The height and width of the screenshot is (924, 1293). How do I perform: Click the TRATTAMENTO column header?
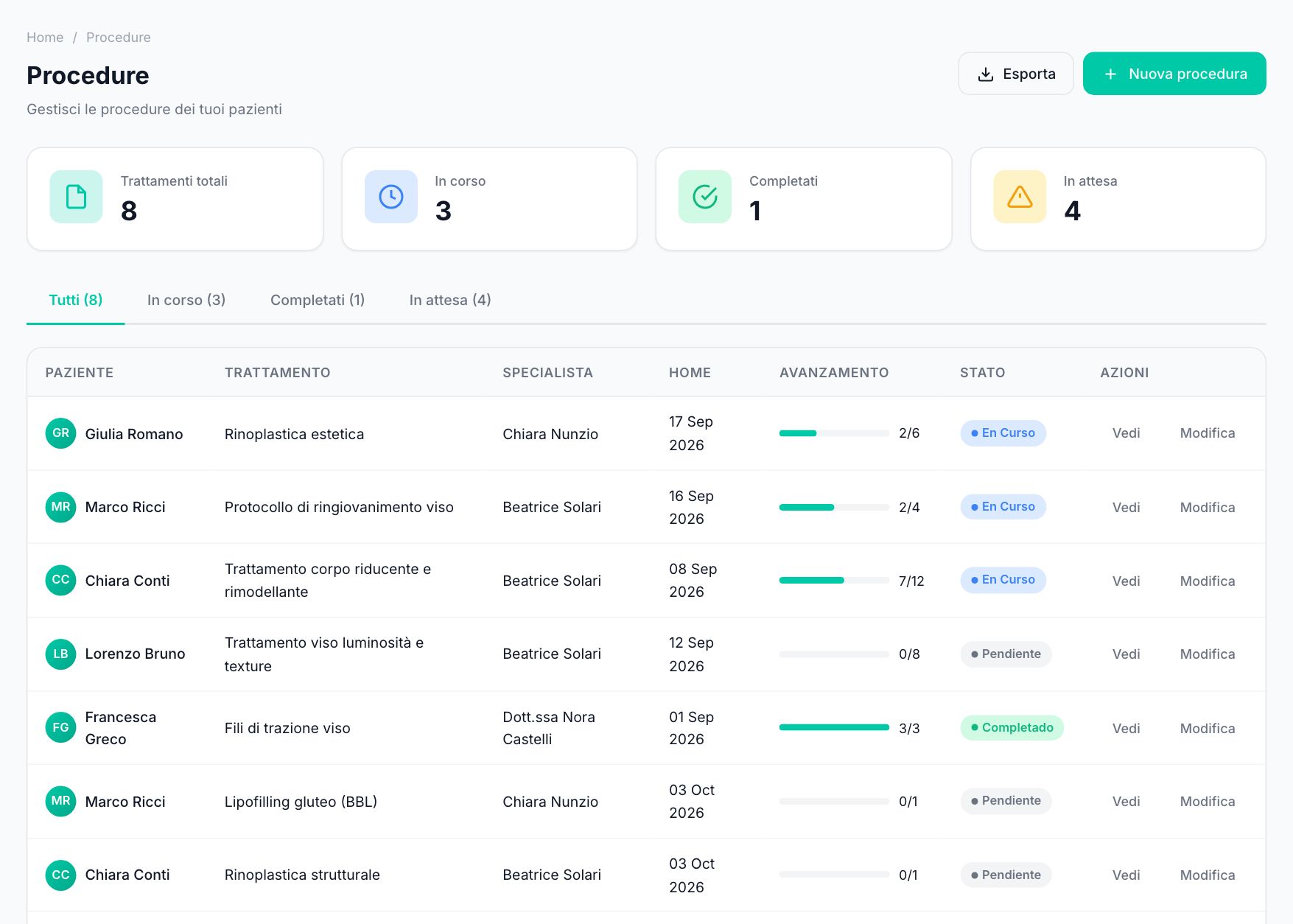277,373
